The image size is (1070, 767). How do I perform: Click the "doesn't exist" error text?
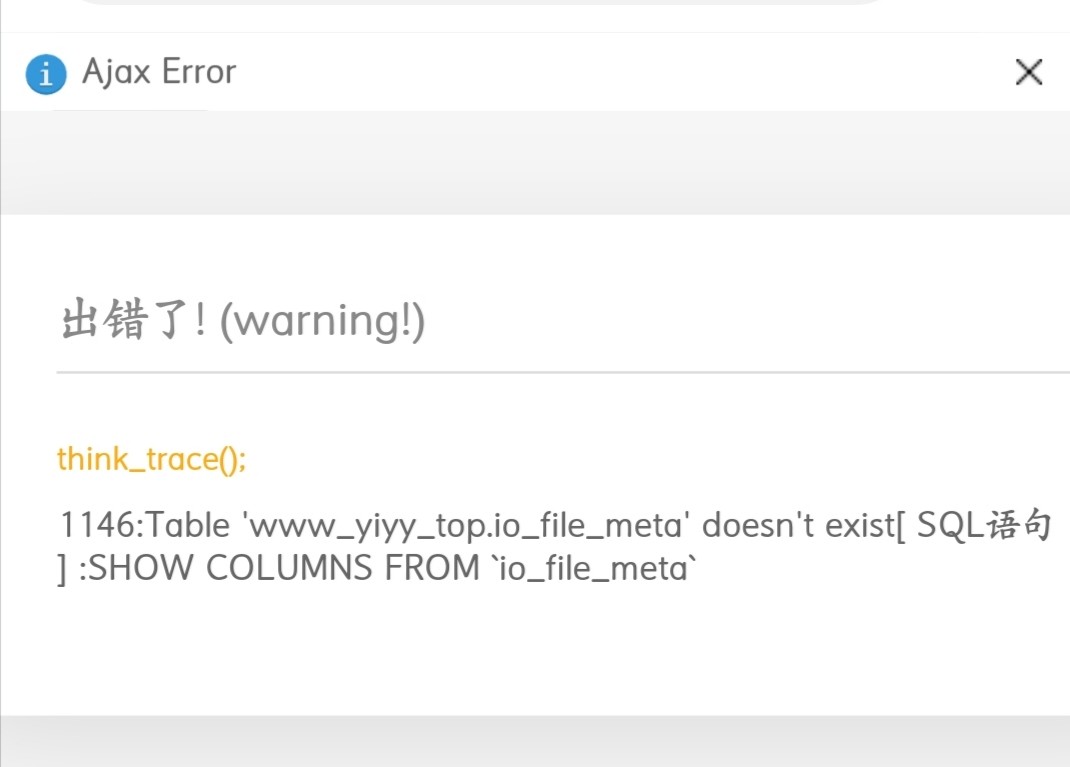click(x=798, y=525)
